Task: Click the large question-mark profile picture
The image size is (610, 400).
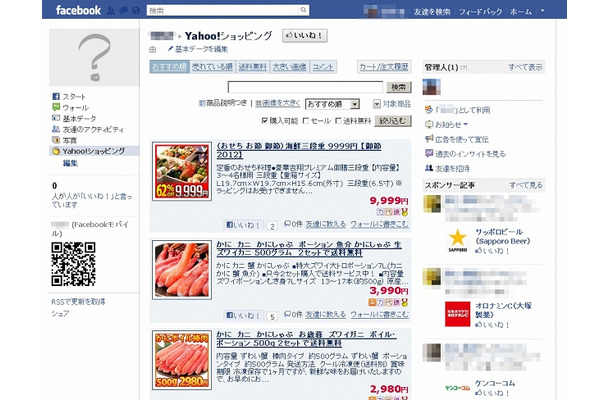Action: (94, 57)
